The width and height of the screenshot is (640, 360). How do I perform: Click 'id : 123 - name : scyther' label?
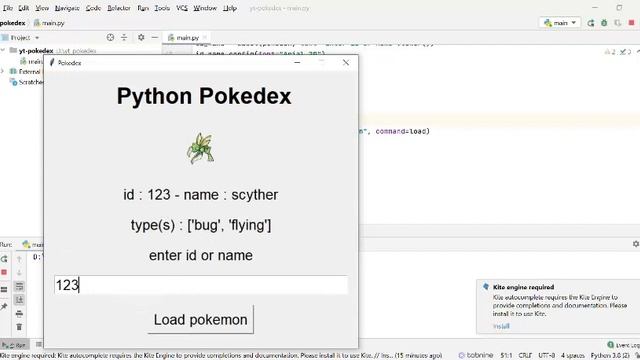pos(200,195)
